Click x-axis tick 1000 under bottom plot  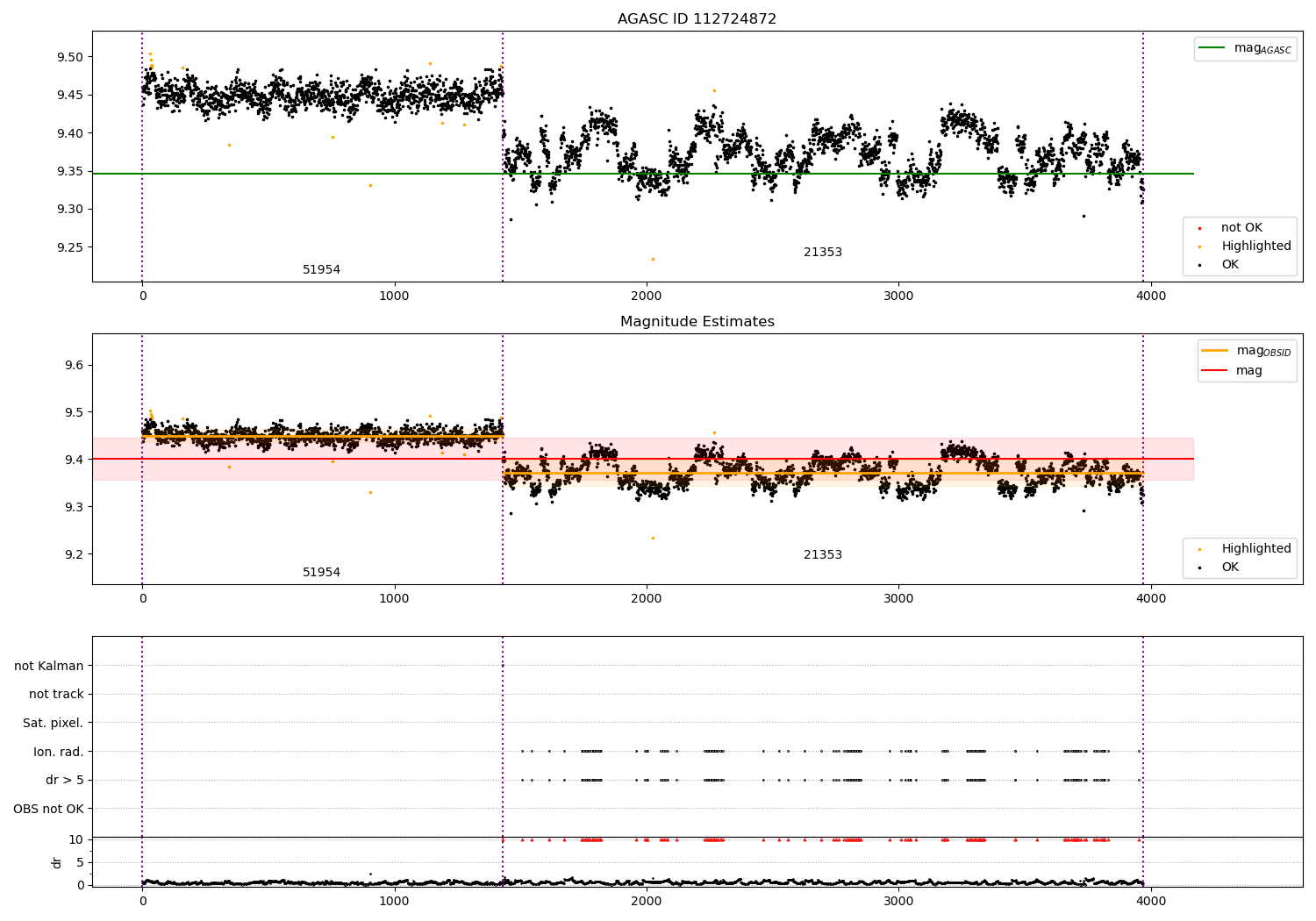[x=394, y=902]
